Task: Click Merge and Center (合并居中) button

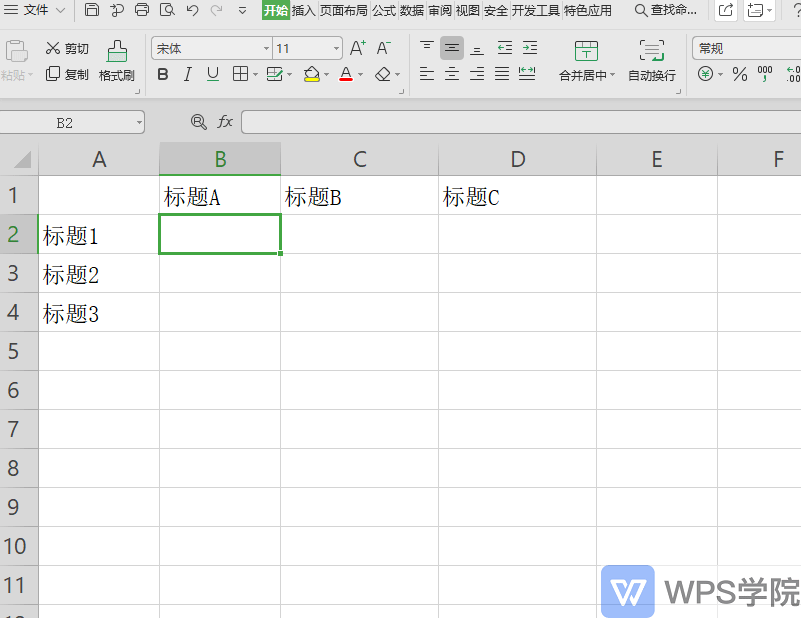Action: pyautogui.click(x=586, y=61)
